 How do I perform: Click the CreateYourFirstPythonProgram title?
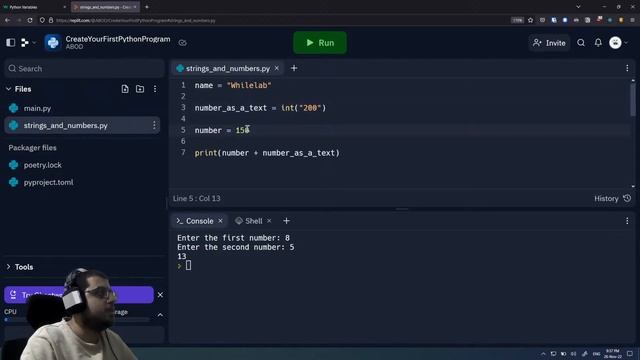[118, 39]
